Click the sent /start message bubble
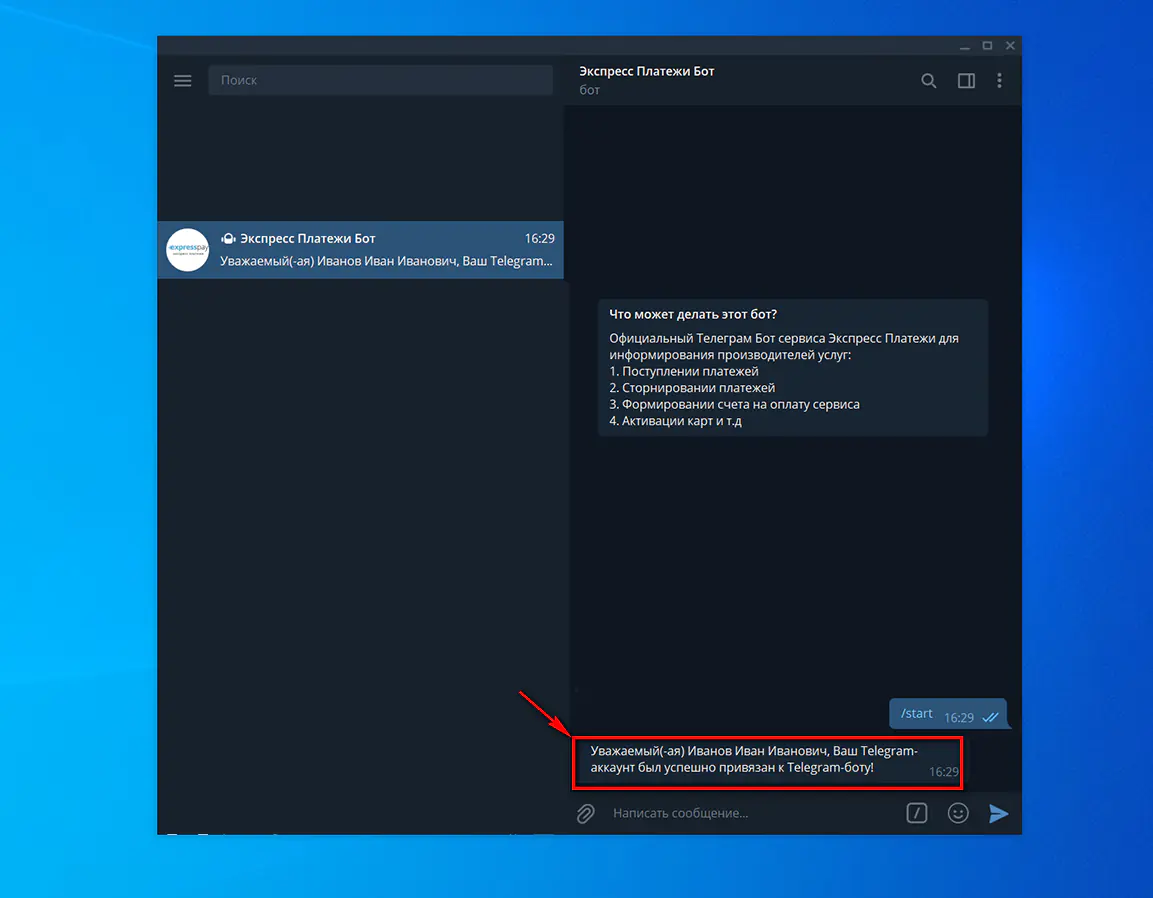 click(x=917, y=712)
